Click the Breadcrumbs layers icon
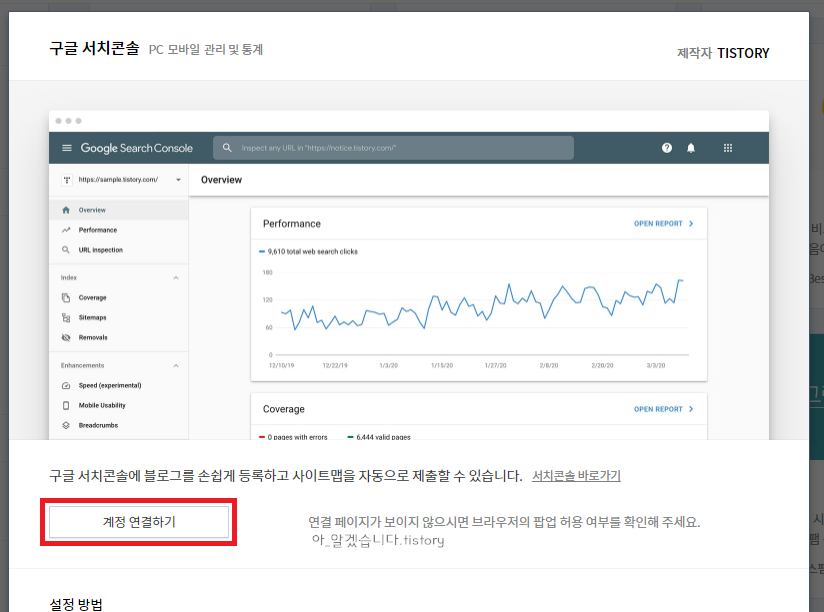Viewport: 824px width, 612px height. pyautogui.click(x=66, y=426)
